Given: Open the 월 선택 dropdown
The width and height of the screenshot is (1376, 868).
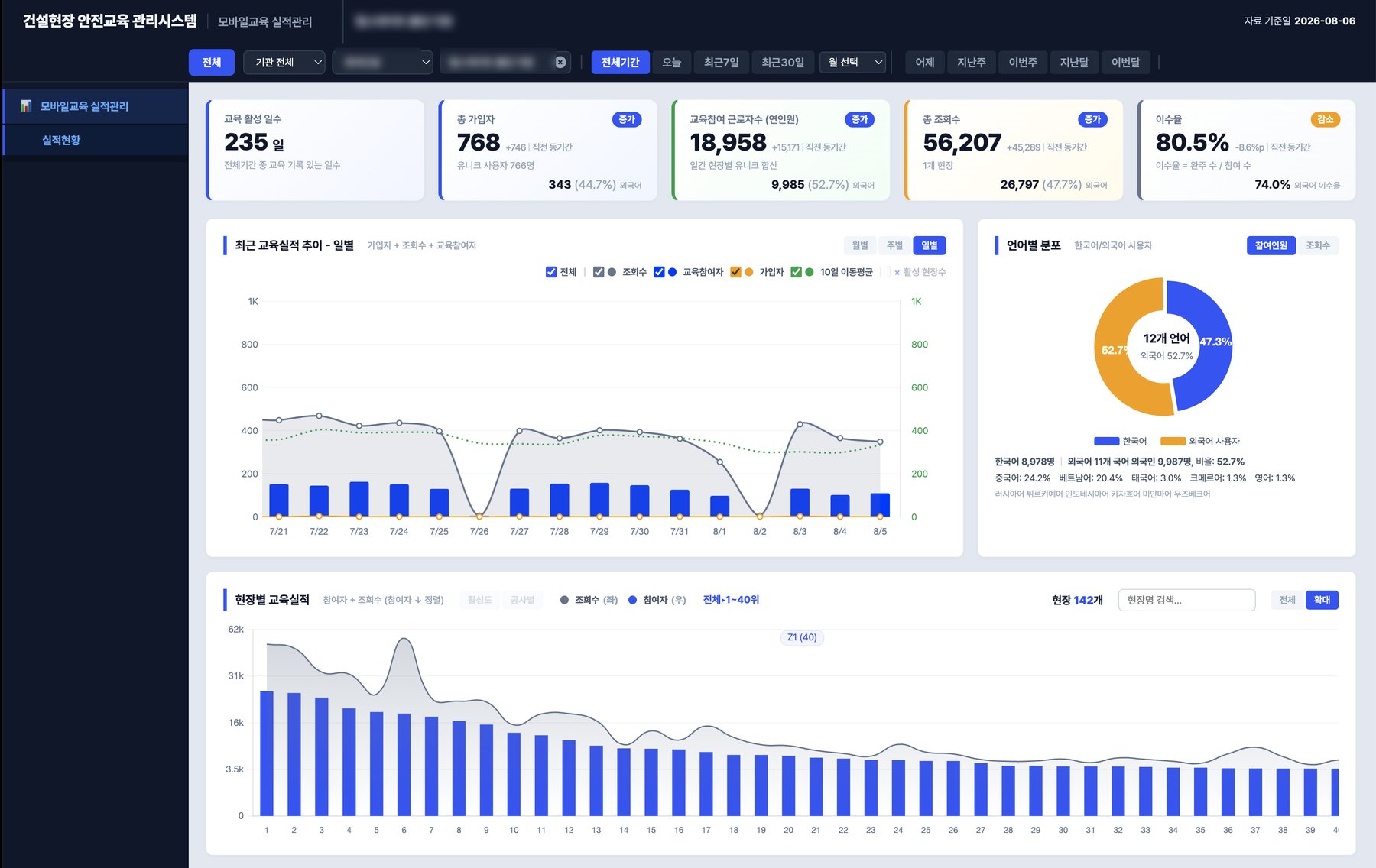Looking at the screenshot, I should (852, 63).
